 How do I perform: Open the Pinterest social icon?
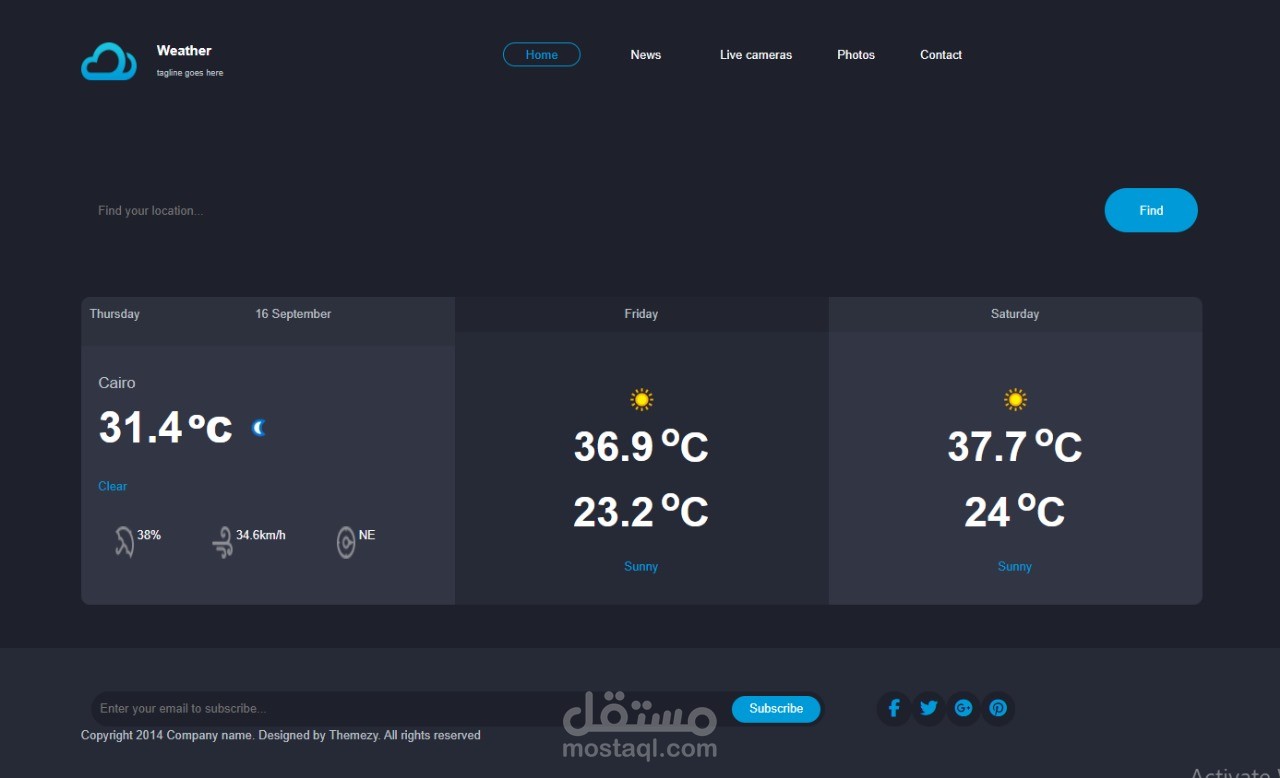click(x=998, y=708)
